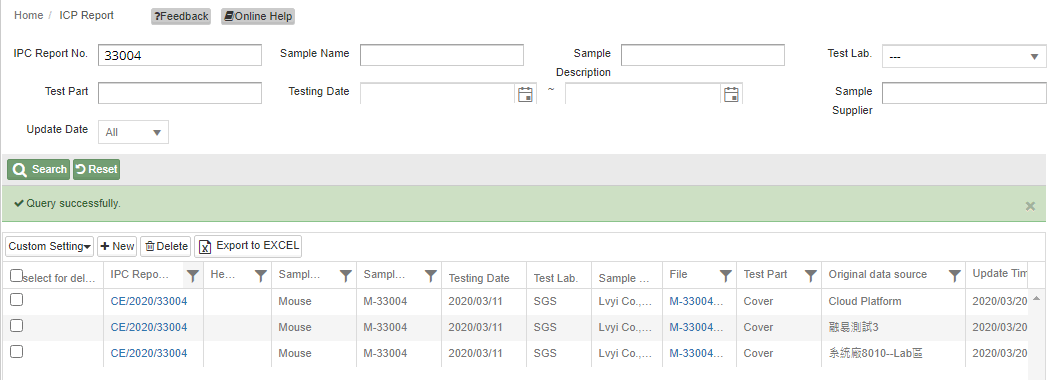Open the ICP Report breadcrumb
1047x380 pixels.
point(87,15)
